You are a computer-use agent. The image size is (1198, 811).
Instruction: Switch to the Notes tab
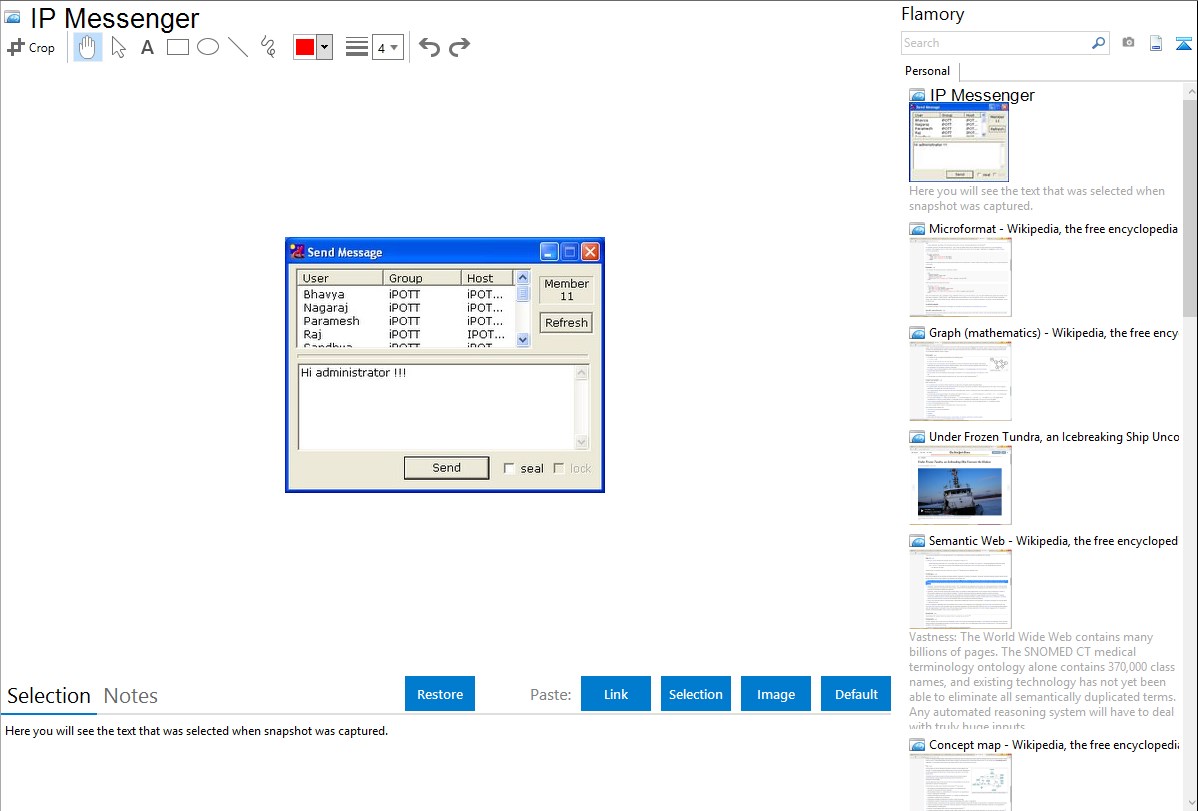pos(131,696)
